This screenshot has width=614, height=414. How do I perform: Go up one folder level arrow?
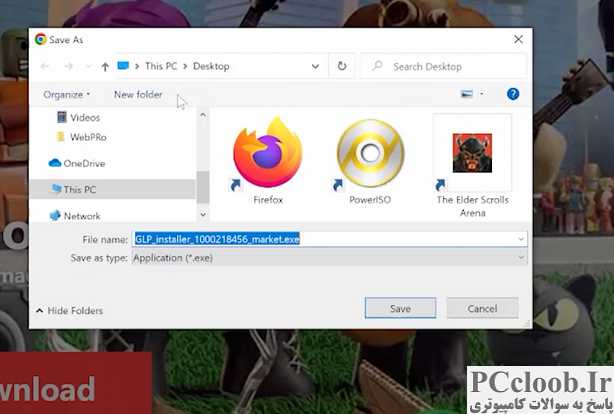point(105,67)
